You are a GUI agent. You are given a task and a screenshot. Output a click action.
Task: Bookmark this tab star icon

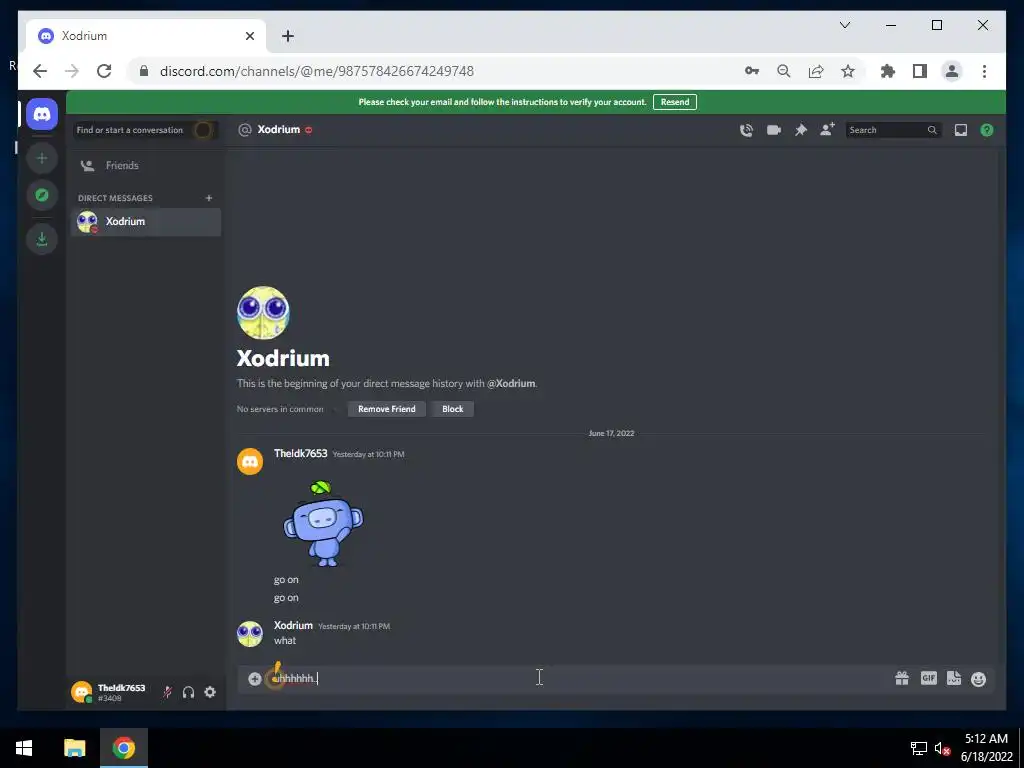pos(848,71)
